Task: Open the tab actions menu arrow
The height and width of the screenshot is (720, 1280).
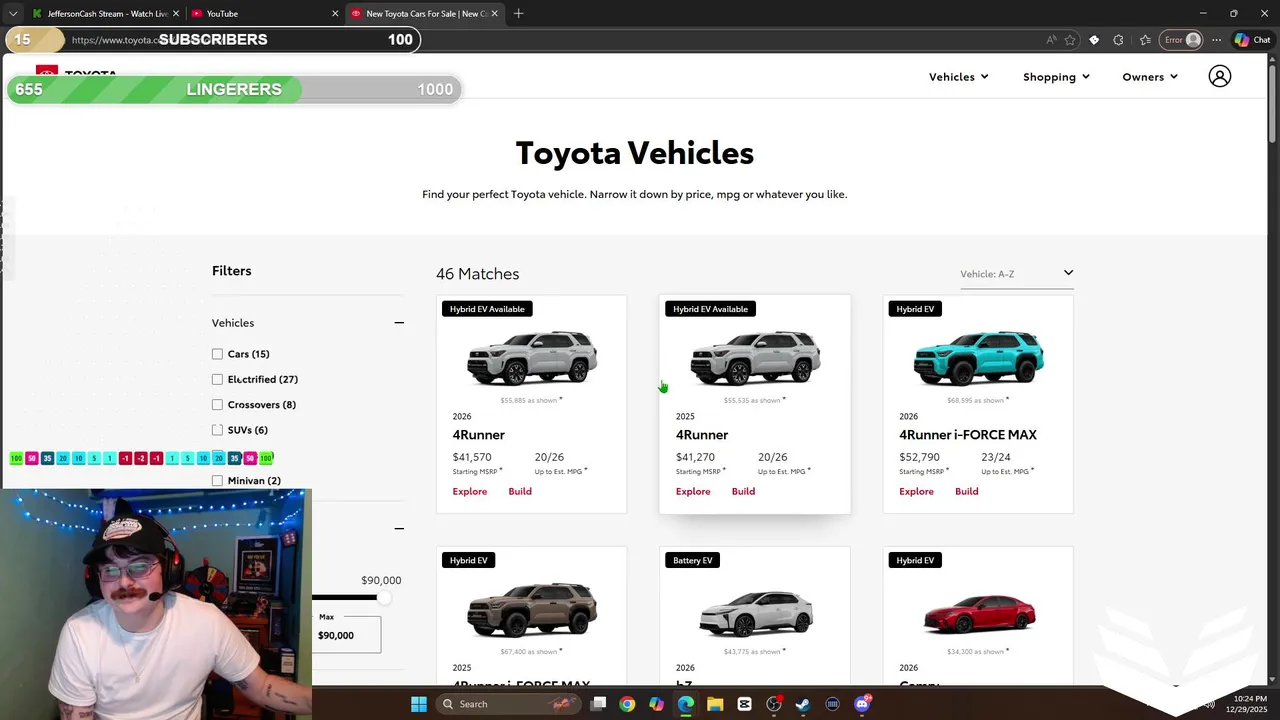Action: point(13,13)
